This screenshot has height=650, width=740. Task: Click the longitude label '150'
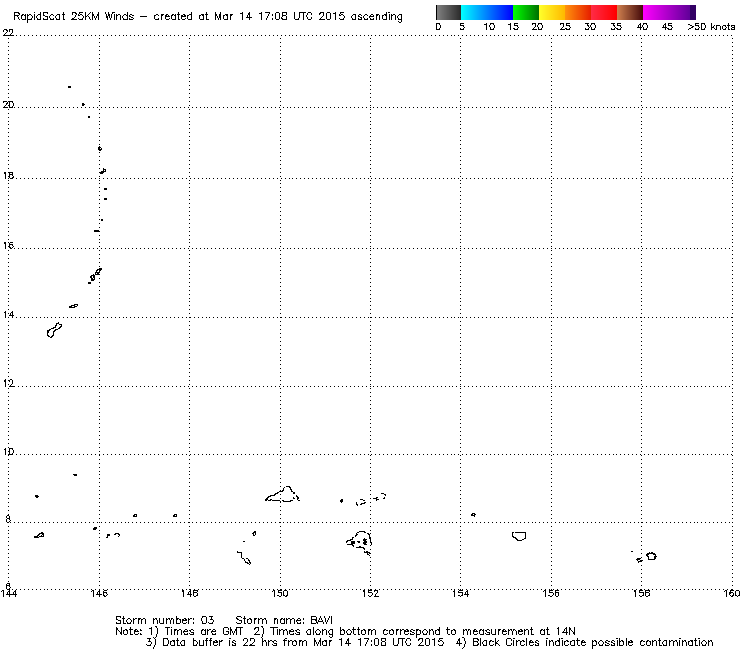(x=280, y=593)
